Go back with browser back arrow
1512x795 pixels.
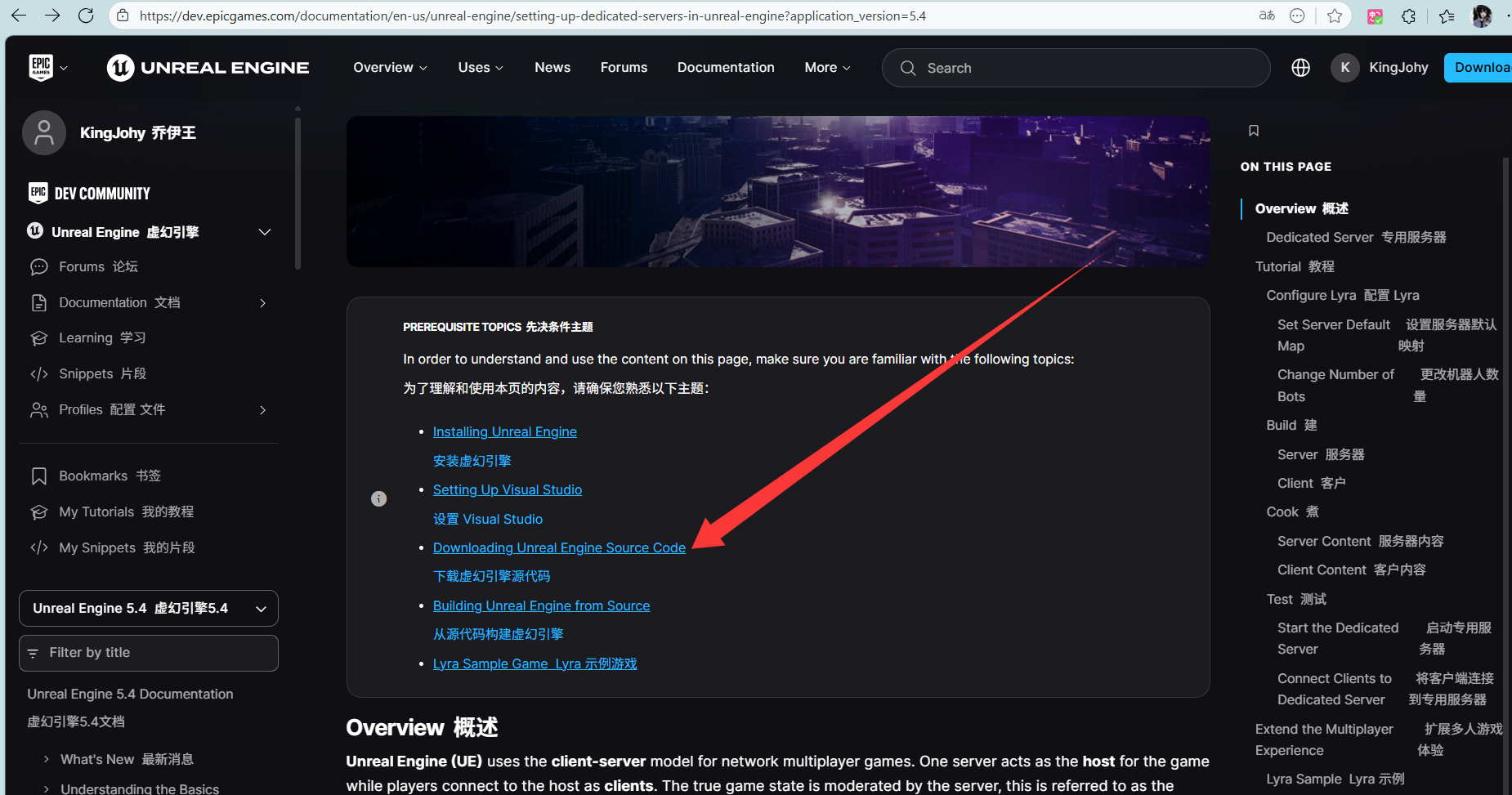click(19, 16)
